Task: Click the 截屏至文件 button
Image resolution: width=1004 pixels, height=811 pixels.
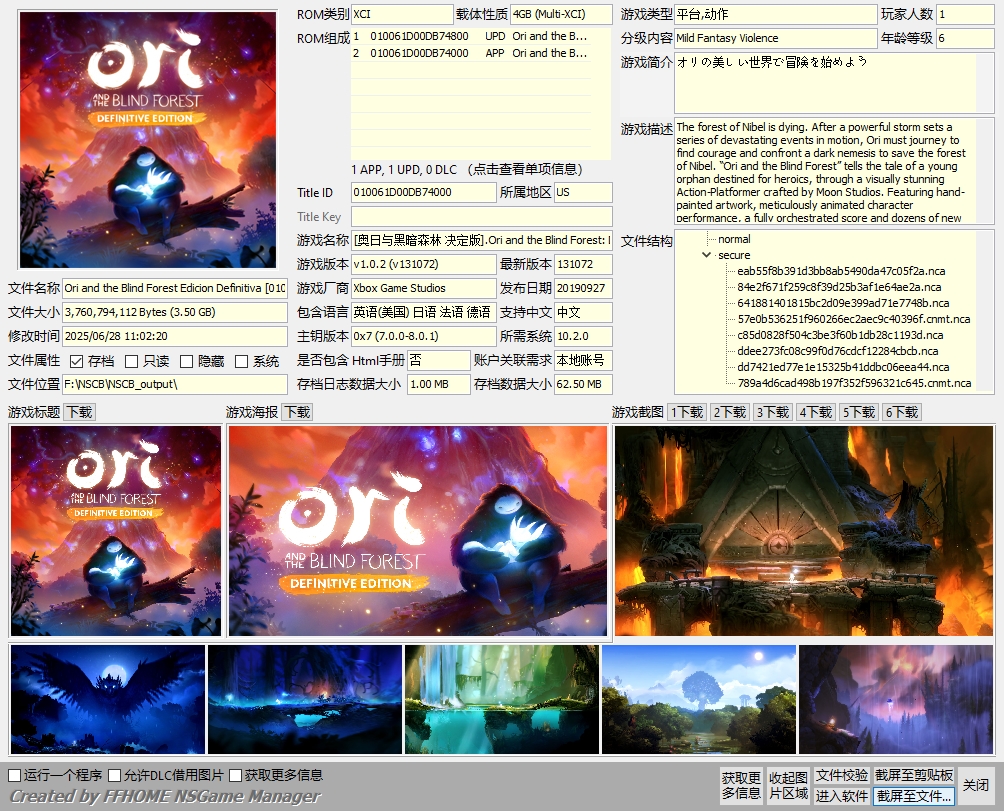Action: 914,796
